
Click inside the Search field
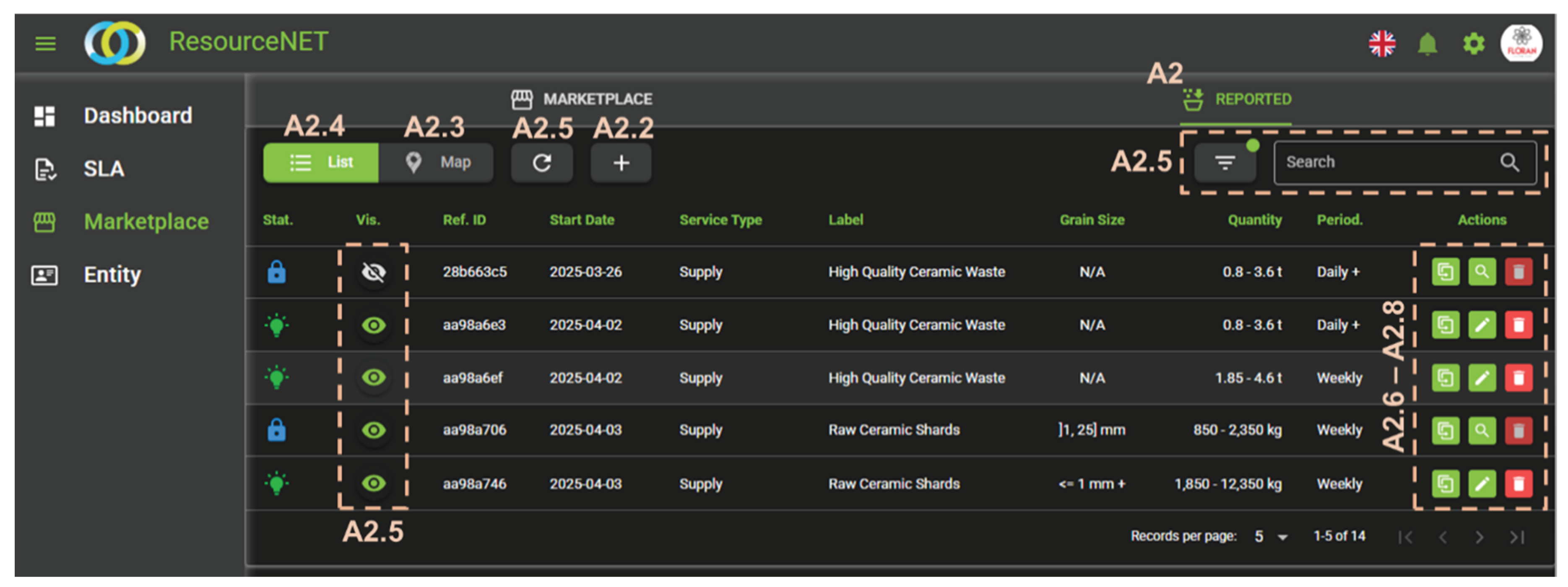(x=1388, y=162)
